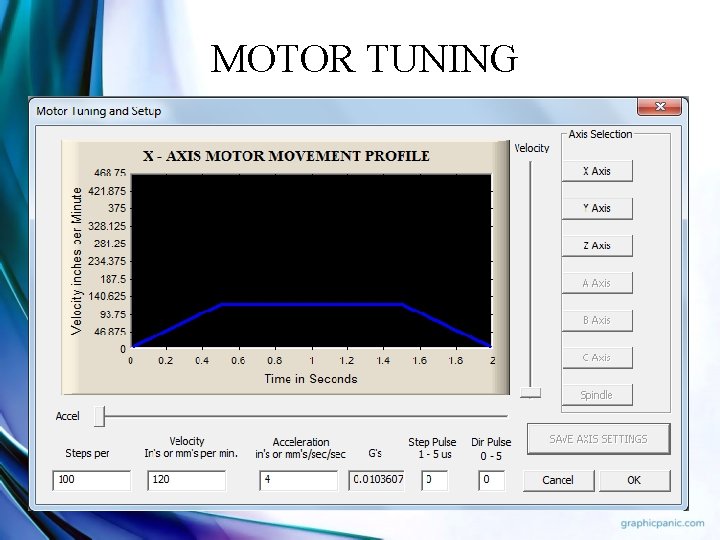Click the 468.75 velocity axis value
This screenshot has height=540, width=720.
click(x=110, y=173)
